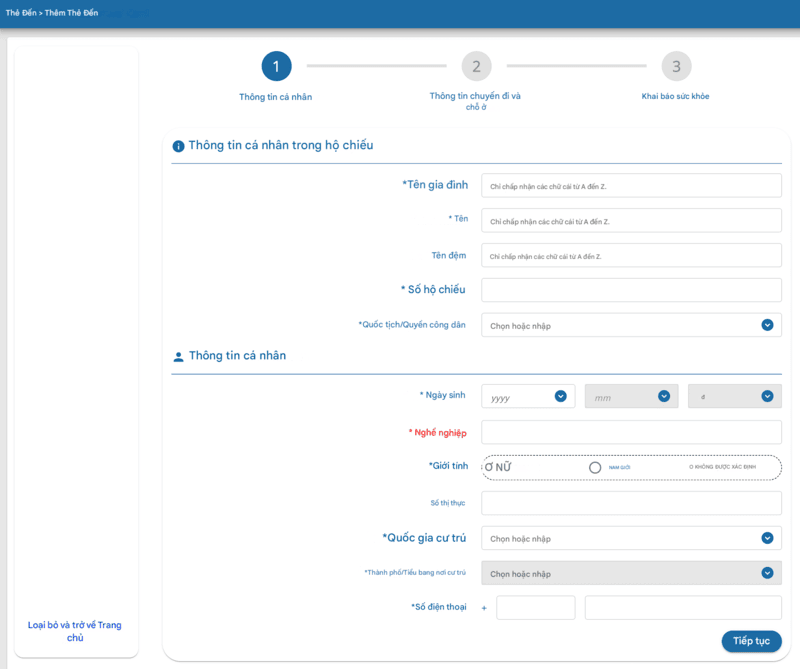Go to step 1 circle Thông tin cá nhân

tap(277, 66)
